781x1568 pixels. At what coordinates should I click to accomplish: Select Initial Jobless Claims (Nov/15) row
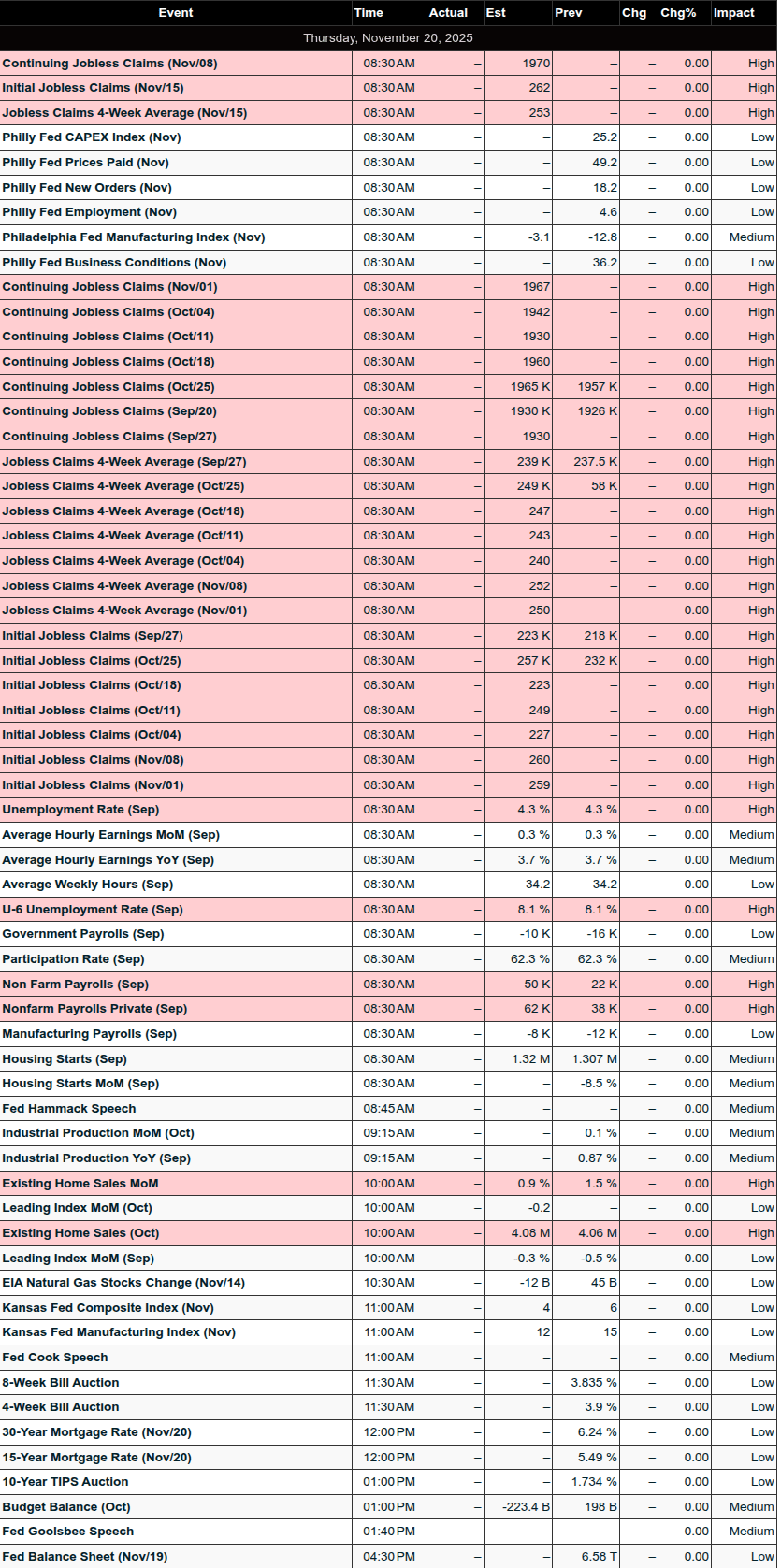pos(93,88)
